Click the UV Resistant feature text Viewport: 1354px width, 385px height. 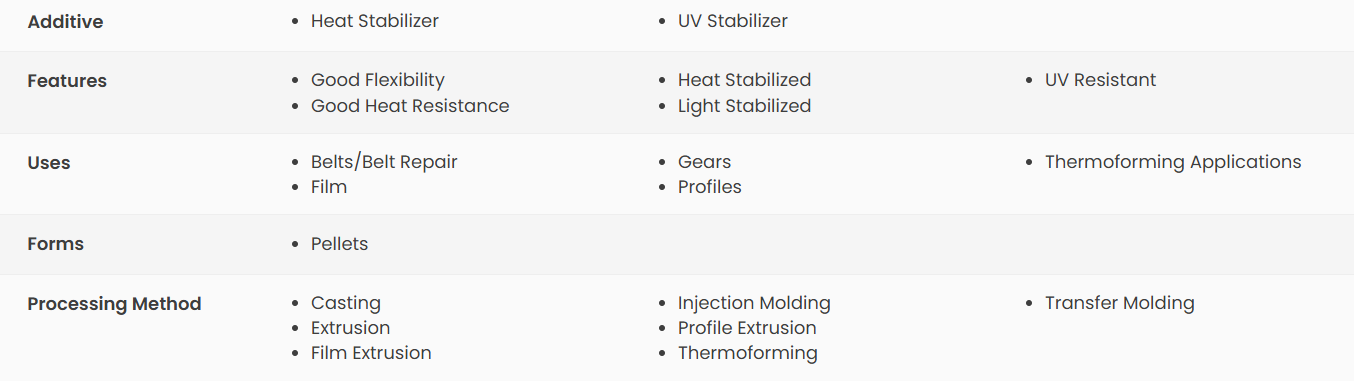pyautogui.click(x=1100, y=80)
